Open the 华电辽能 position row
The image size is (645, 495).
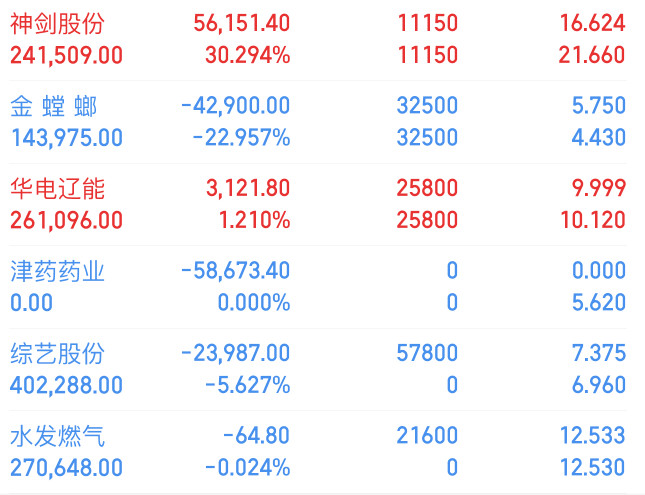click(57, 189)
